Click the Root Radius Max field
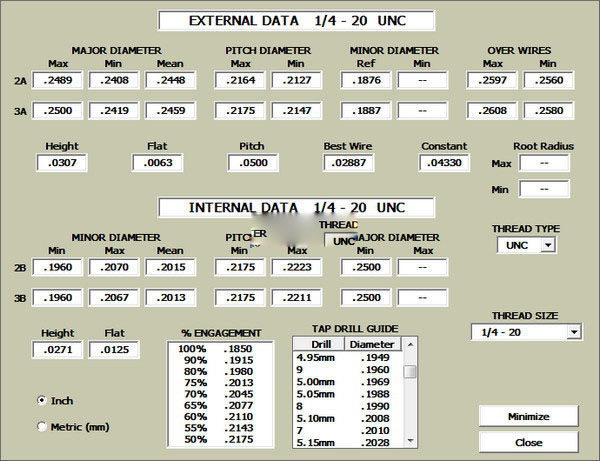The width and height of the screenshot is (600, 461). coord(544,162)
